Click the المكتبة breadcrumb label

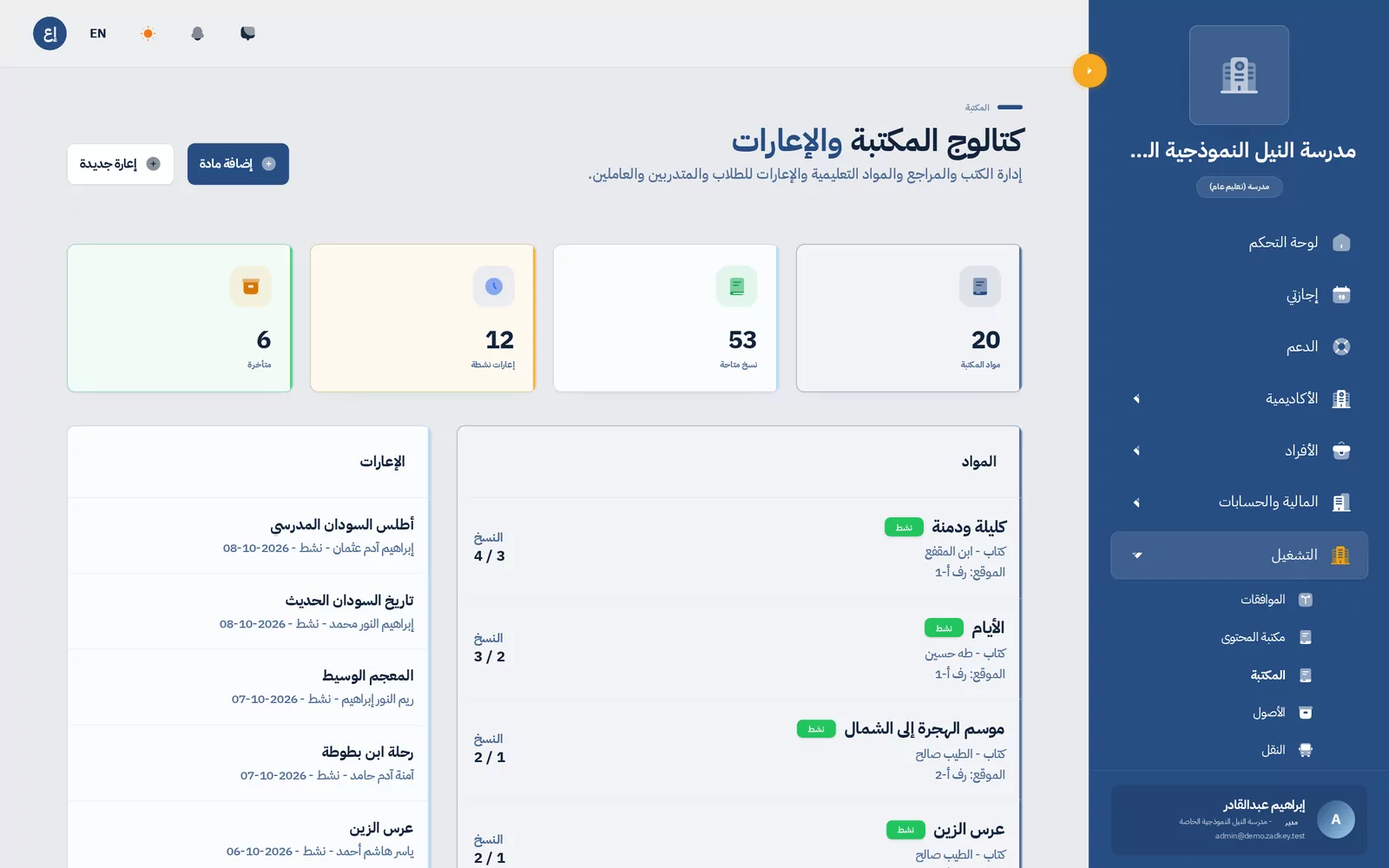click(x=977, y=108)
